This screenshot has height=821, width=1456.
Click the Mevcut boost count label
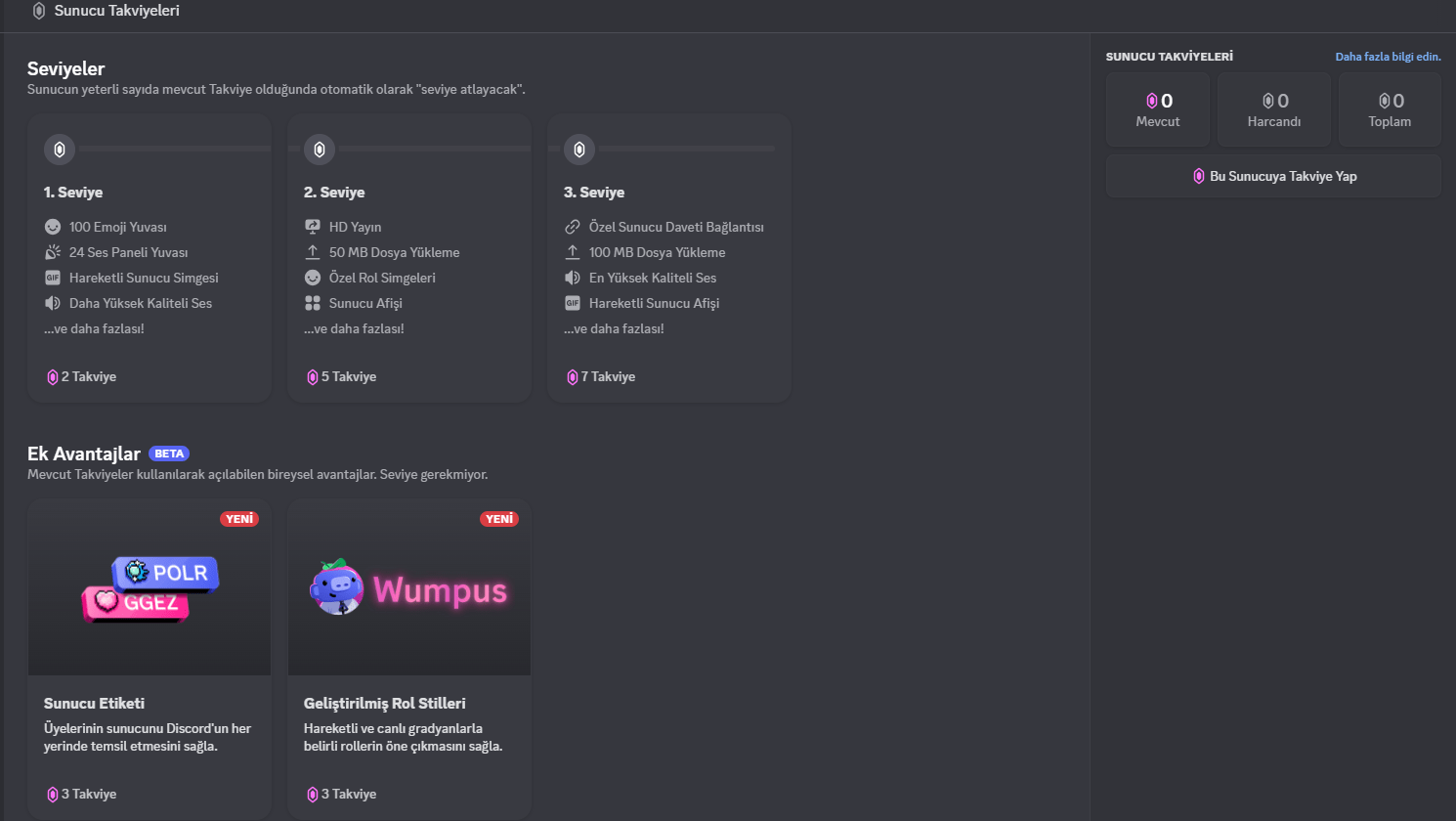1158,122
